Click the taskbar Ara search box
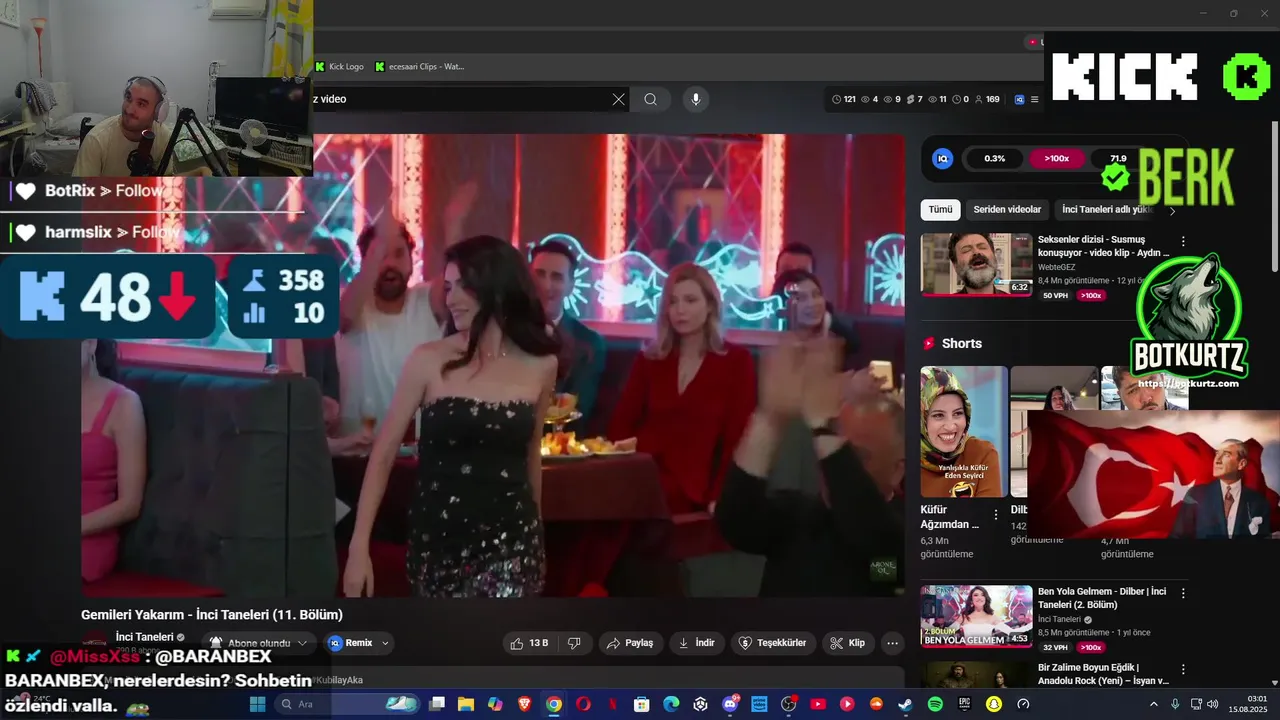This screenshot has width=1280, height=720. click(347, 704)
